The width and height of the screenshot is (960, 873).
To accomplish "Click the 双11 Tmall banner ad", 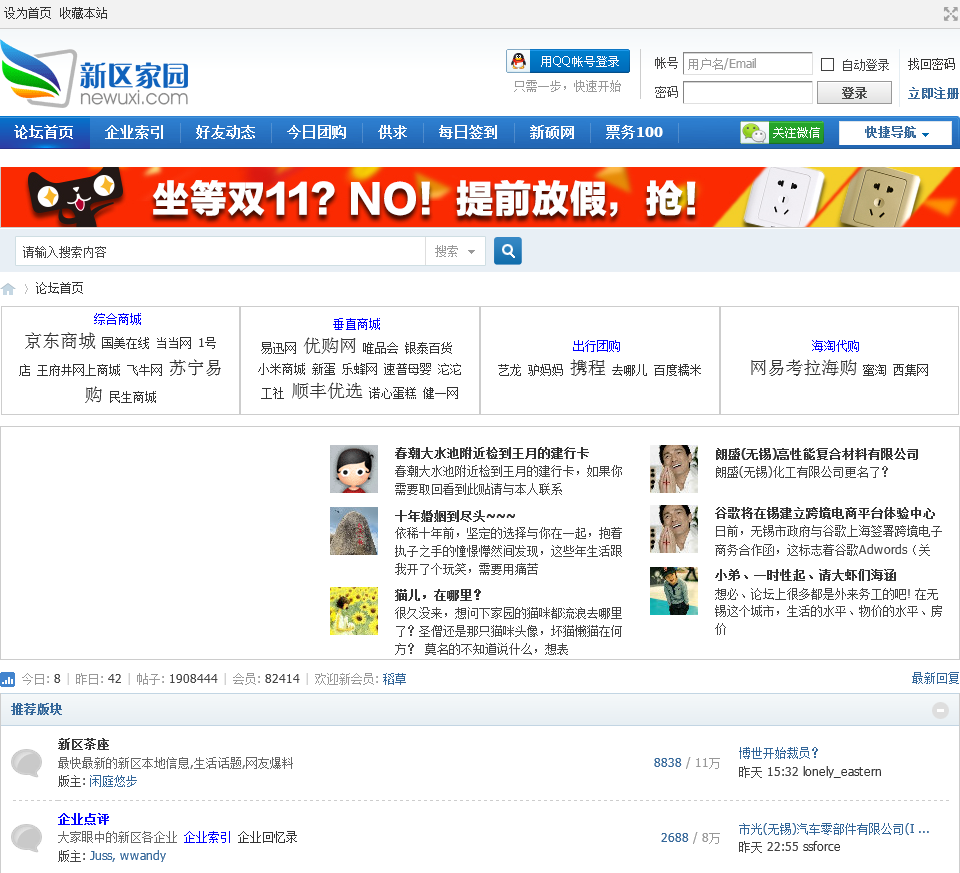I will (480, 197).
